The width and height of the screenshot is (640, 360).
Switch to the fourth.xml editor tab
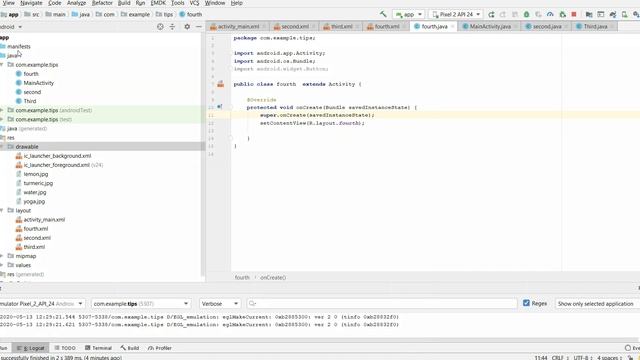387,27
